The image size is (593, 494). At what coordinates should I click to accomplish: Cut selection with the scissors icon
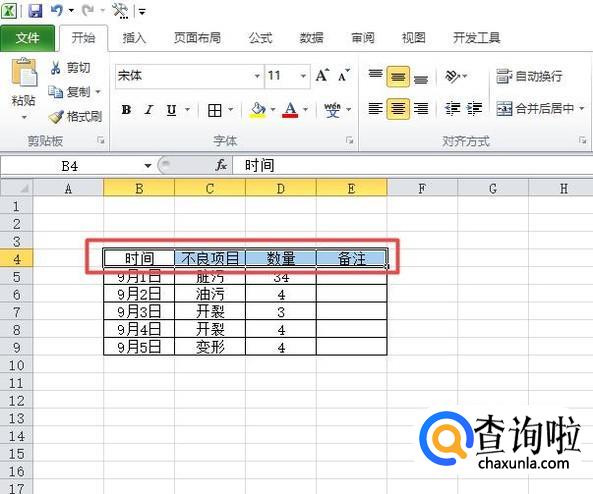[x=70, y=68]
